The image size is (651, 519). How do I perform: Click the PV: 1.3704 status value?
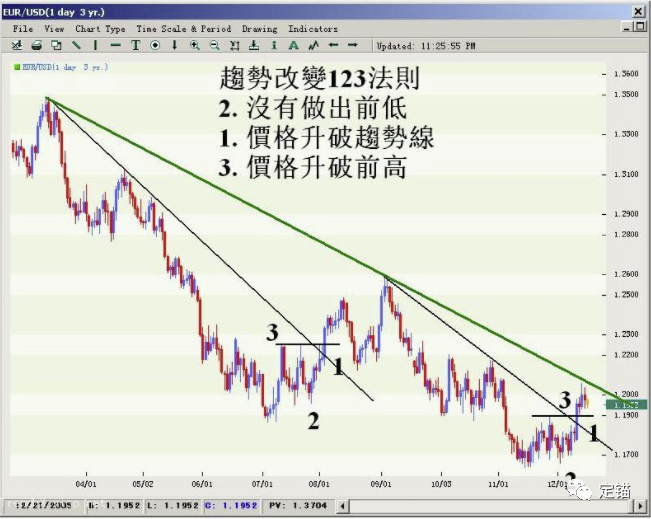click(x=298, y=505)
